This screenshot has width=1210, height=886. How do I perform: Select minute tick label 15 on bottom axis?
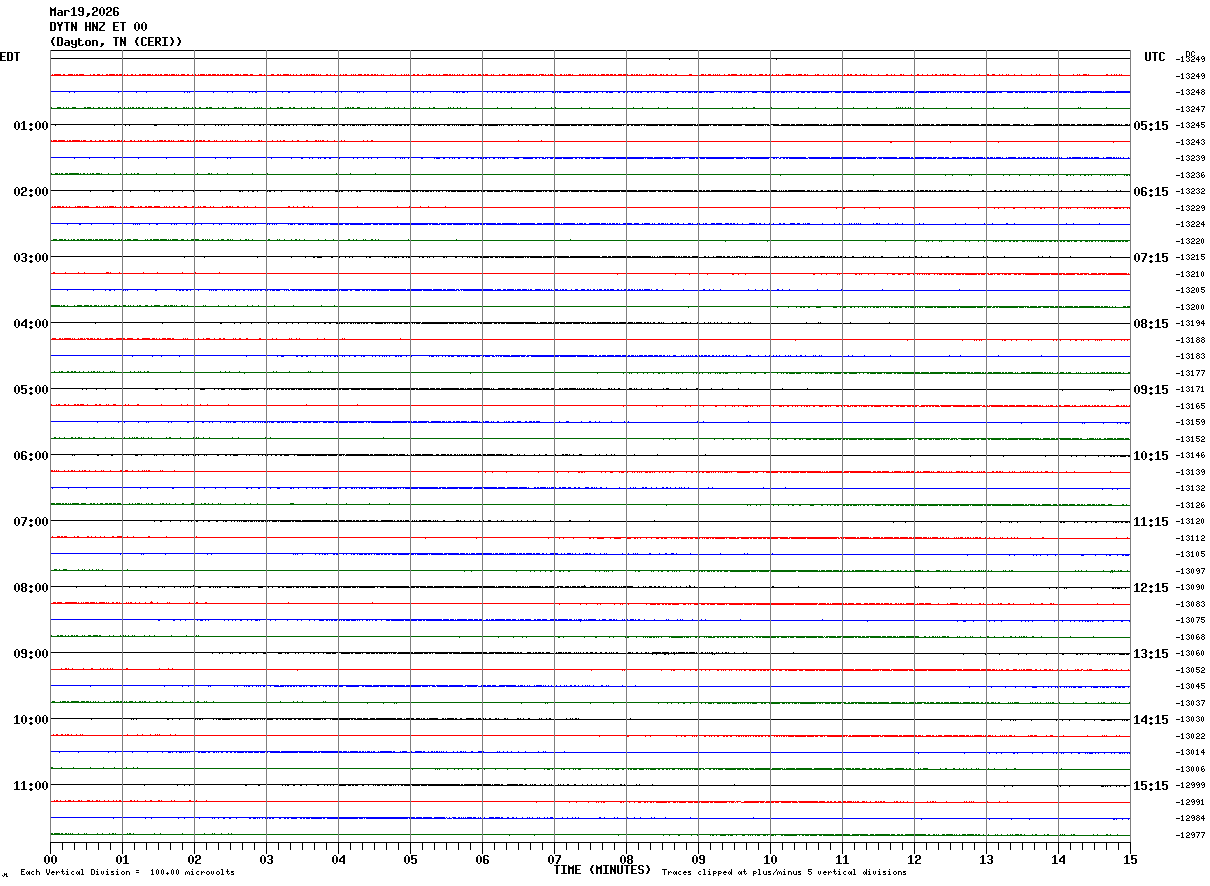[1130, 859]
